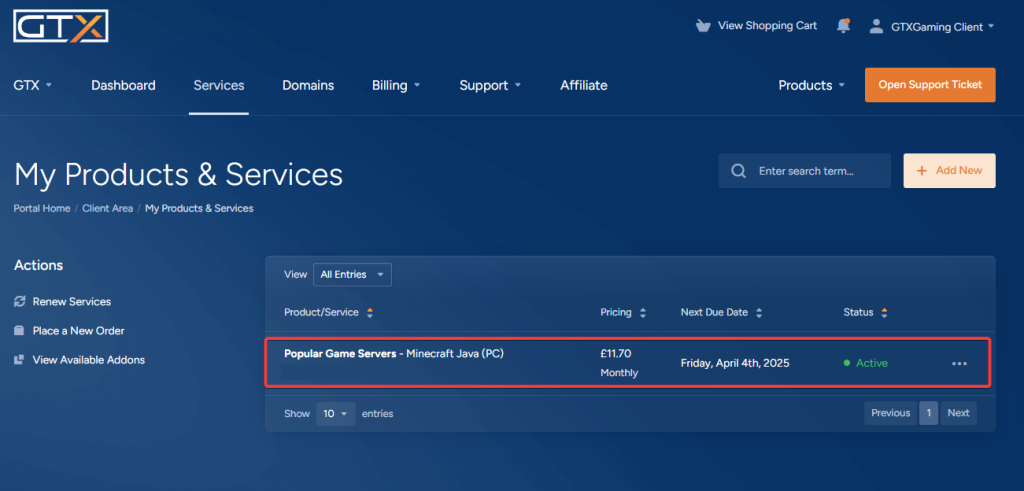
Task: Click View Available Addons link
Action: pyautogui.click(x=89, y=360)
